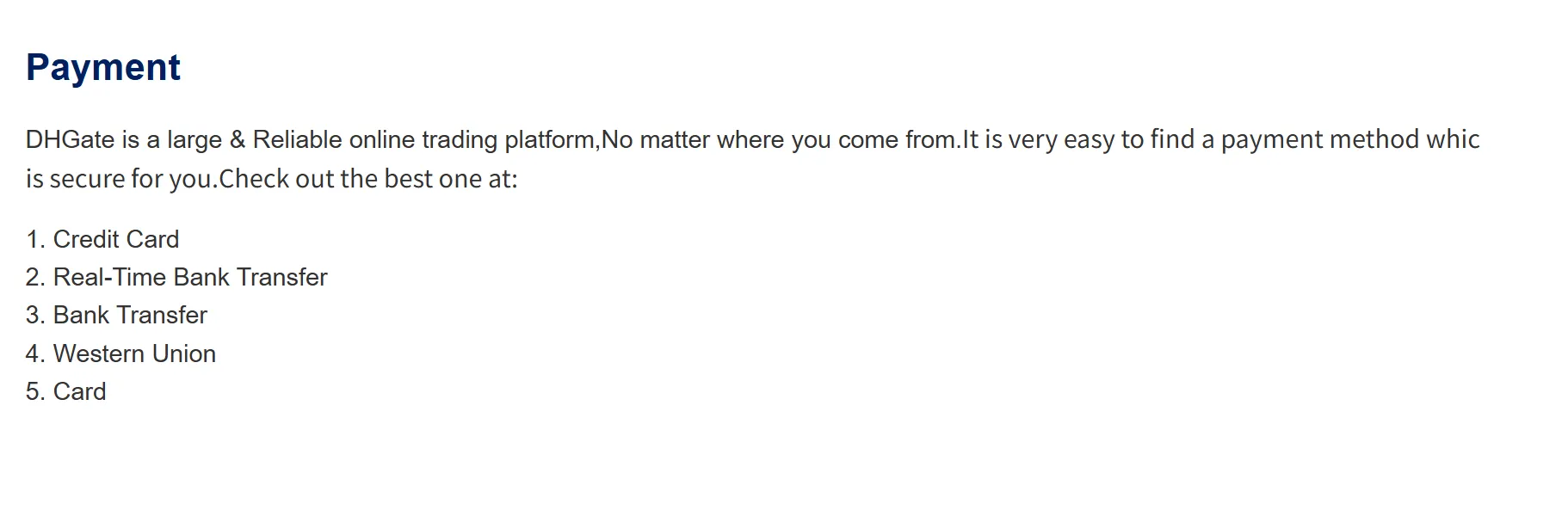Click the number 2 before Real-Time Bank Transfer
The width and height of the screenshot is (1568, 510).
point(34,277)
